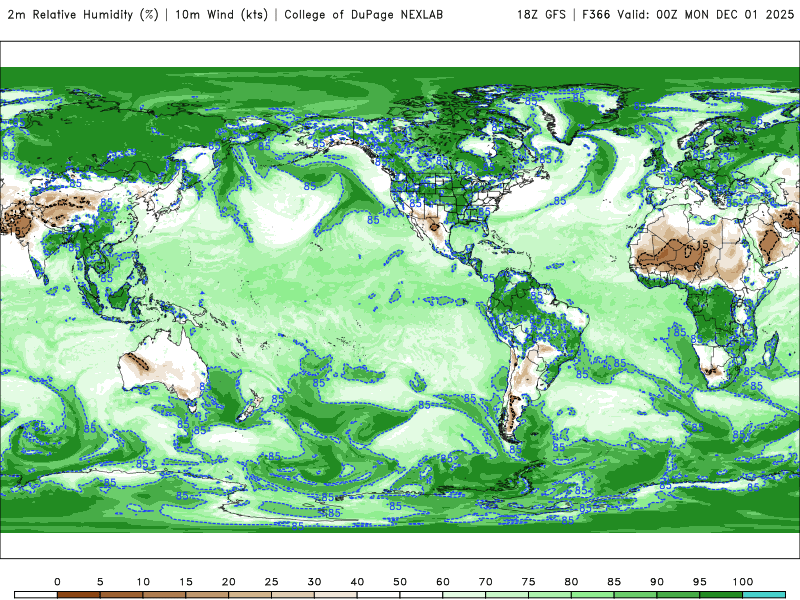Click the "70" label on the color scale
Viewport: 800px width, 600px height.
[x=486, y=582]
